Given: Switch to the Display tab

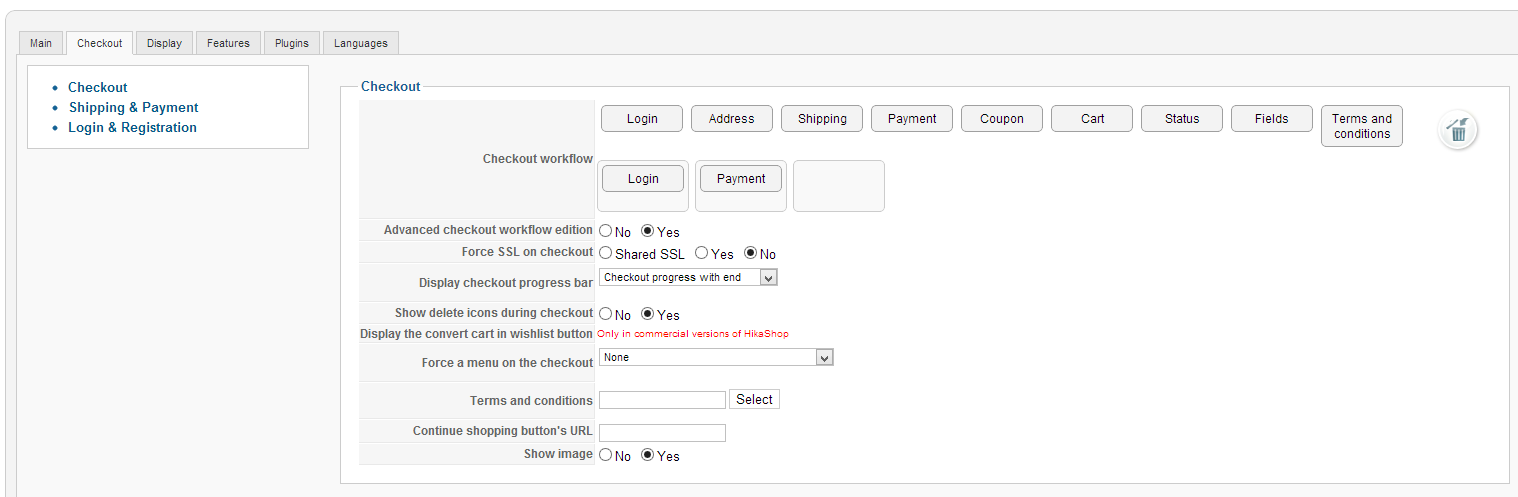Looking at the screenshot, I should (x=164, y=43).
